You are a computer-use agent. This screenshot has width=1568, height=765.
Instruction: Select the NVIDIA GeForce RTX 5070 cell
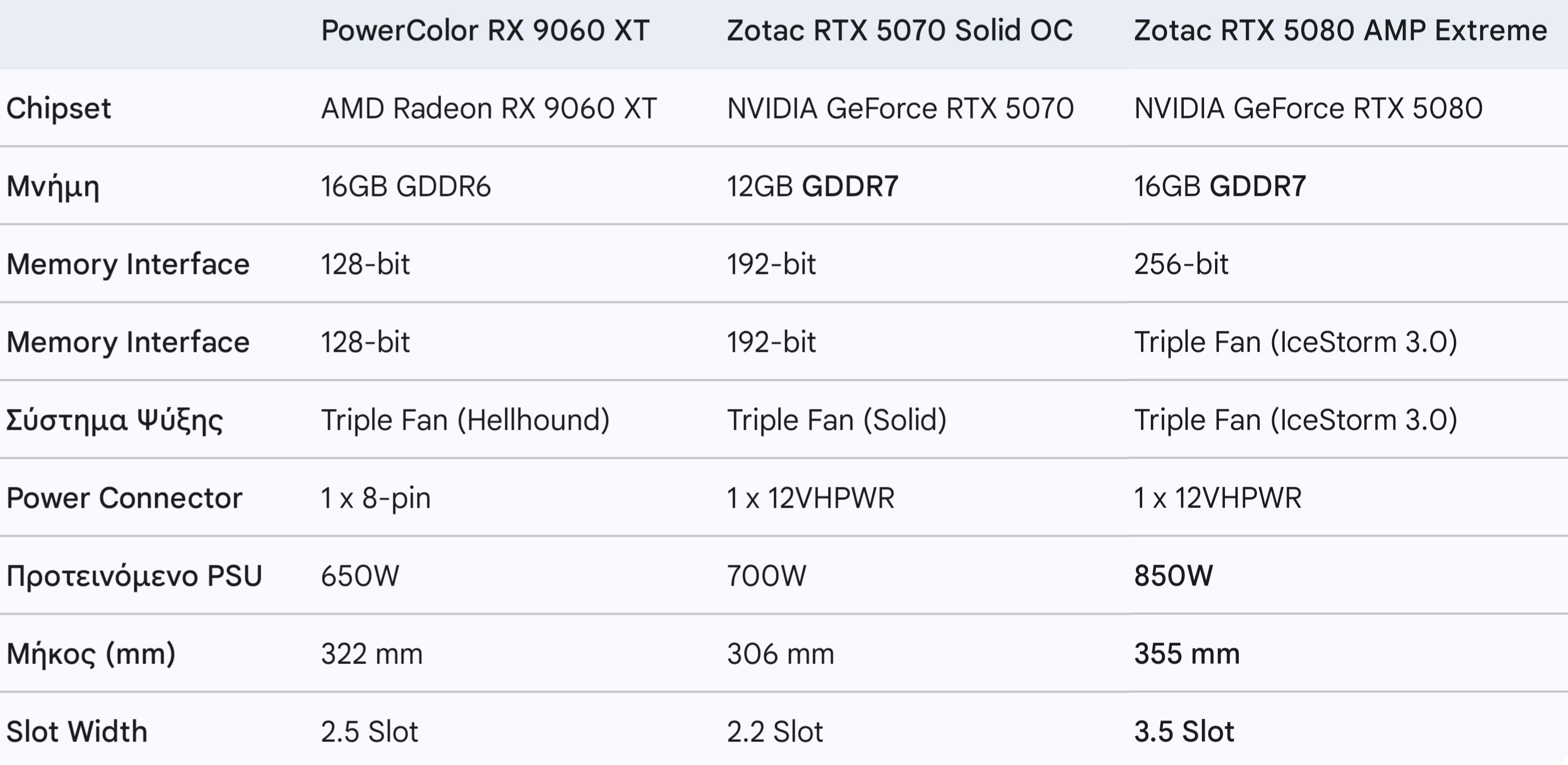[900, 108]
